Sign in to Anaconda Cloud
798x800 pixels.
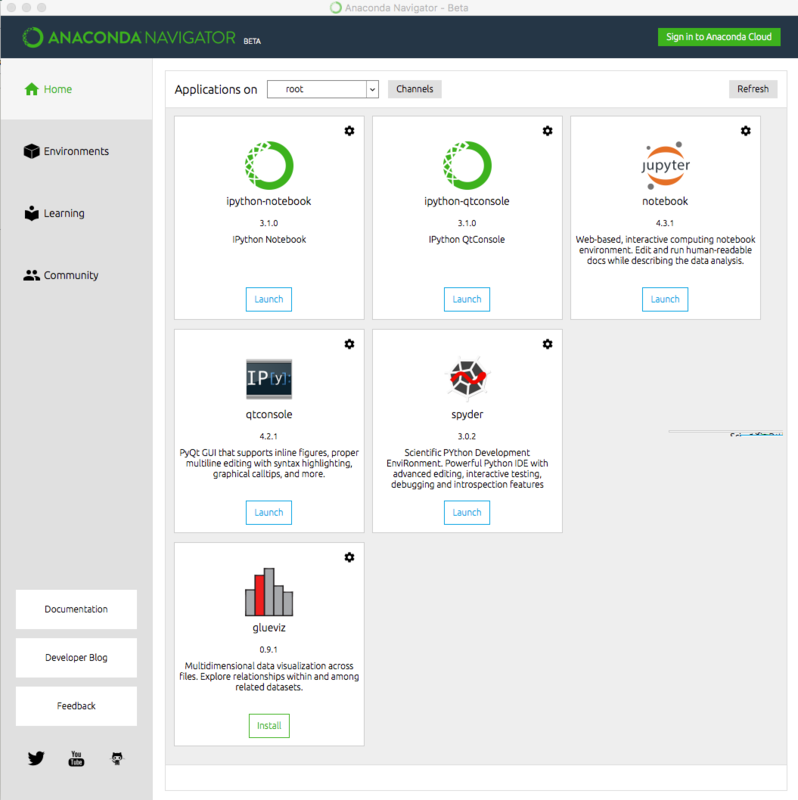pos(719,37)
